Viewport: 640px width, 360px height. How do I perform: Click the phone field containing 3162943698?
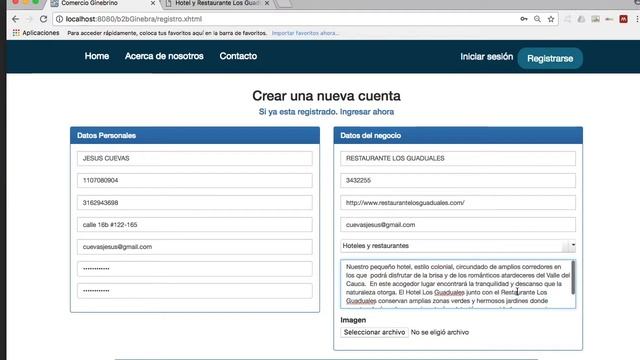(x=195, y=202)
